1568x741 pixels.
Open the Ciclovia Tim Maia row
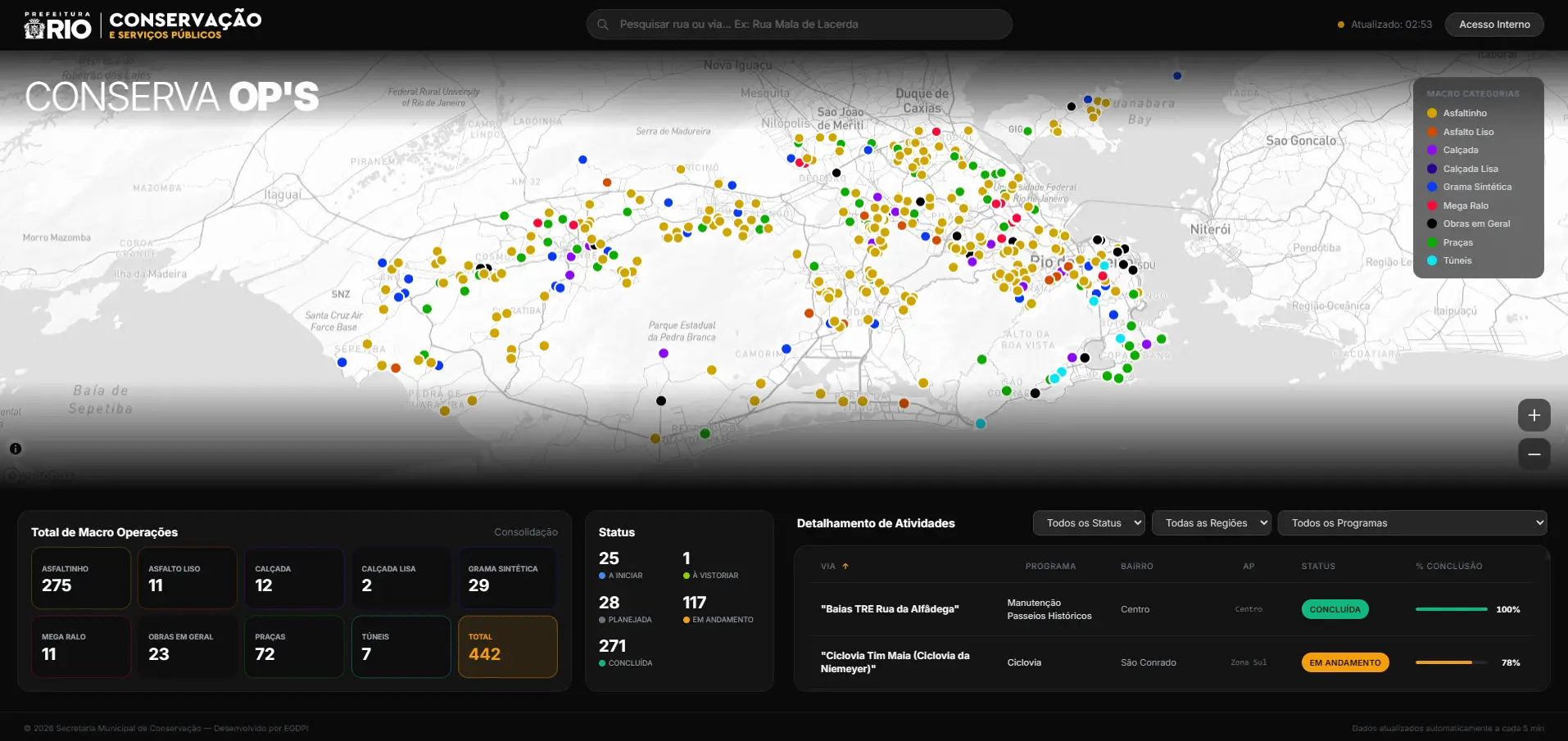tap(1171, 662)
